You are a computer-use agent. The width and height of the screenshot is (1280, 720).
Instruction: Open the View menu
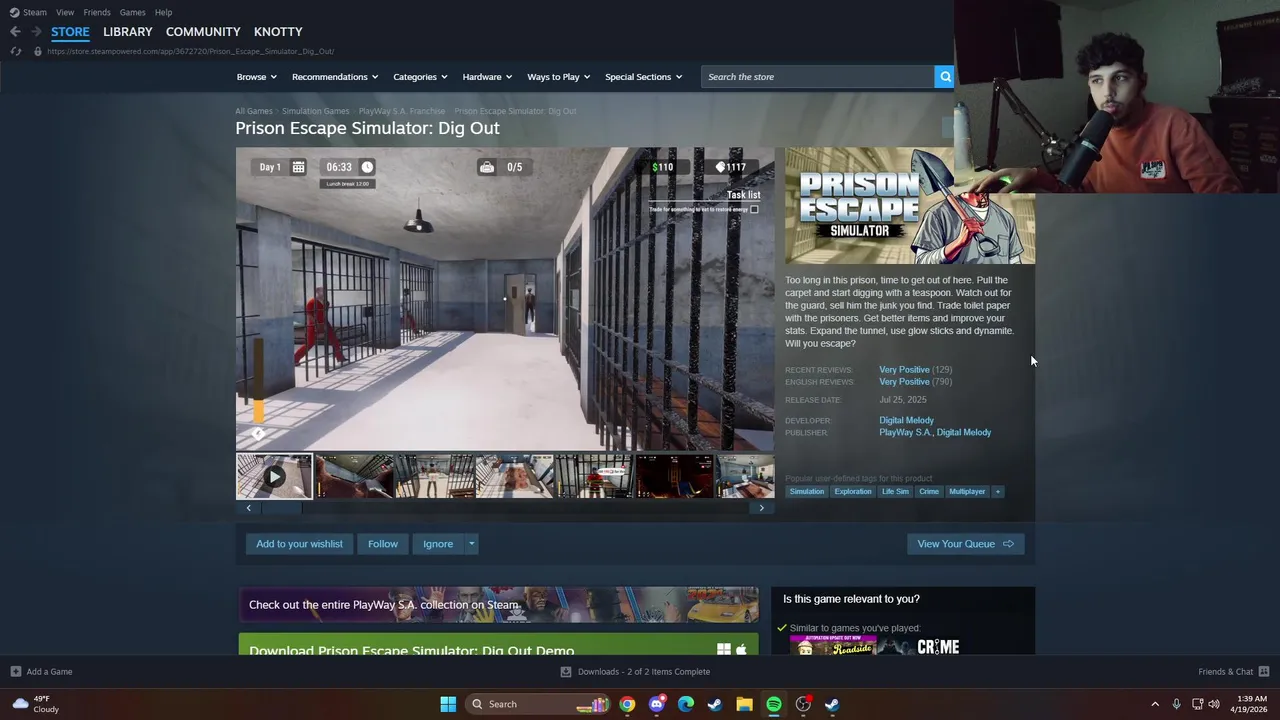(65, 12)
